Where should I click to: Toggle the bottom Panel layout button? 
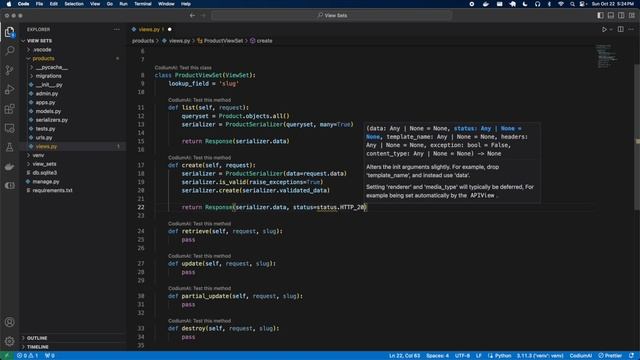tap(611, 16)
